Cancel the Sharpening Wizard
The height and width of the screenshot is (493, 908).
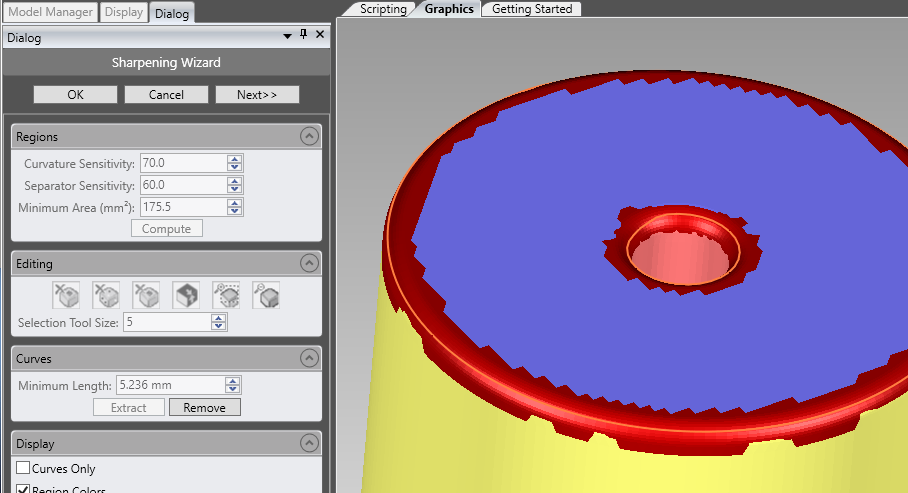pos(166,94)
